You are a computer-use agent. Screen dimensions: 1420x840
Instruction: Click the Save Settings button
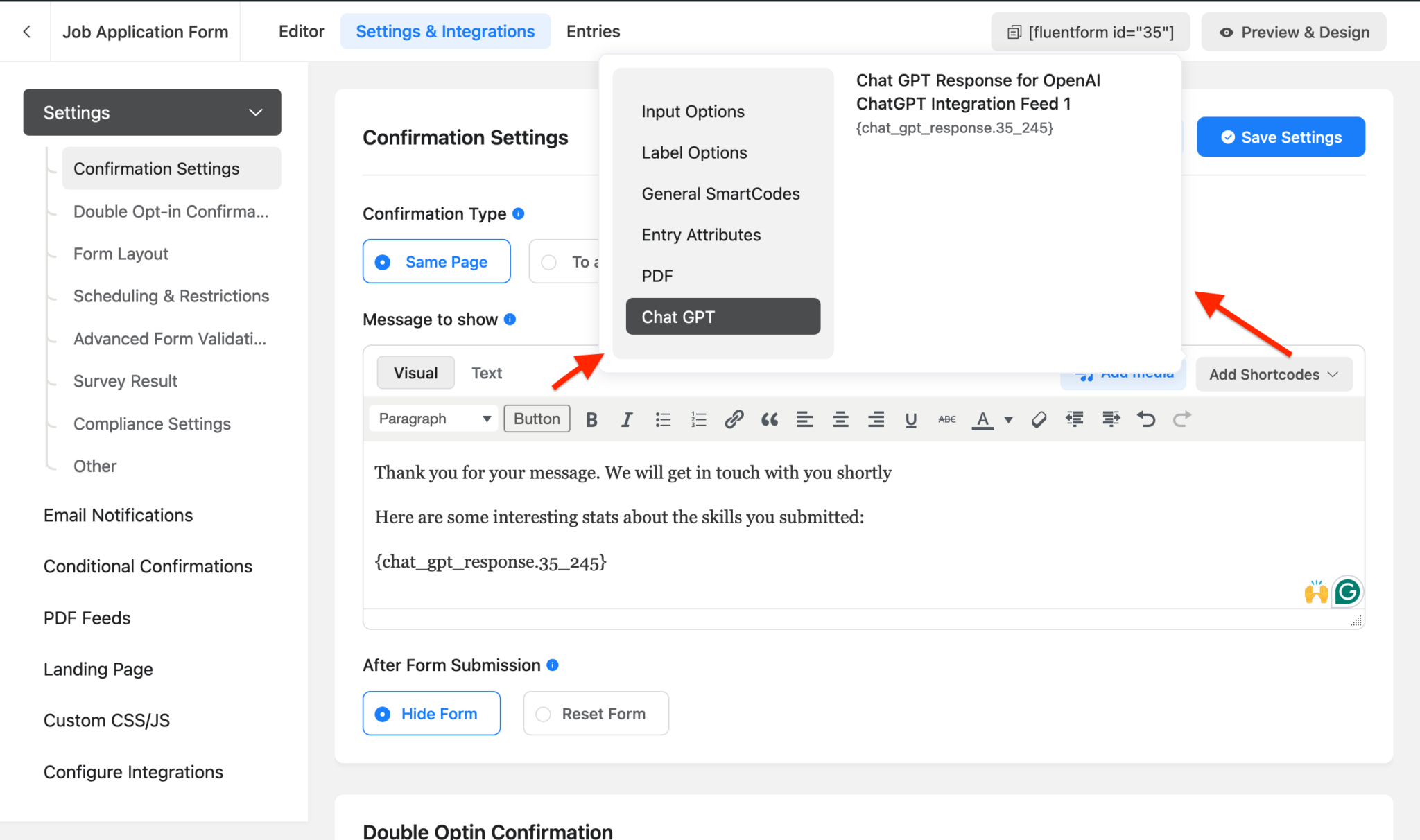[1280, 137]
